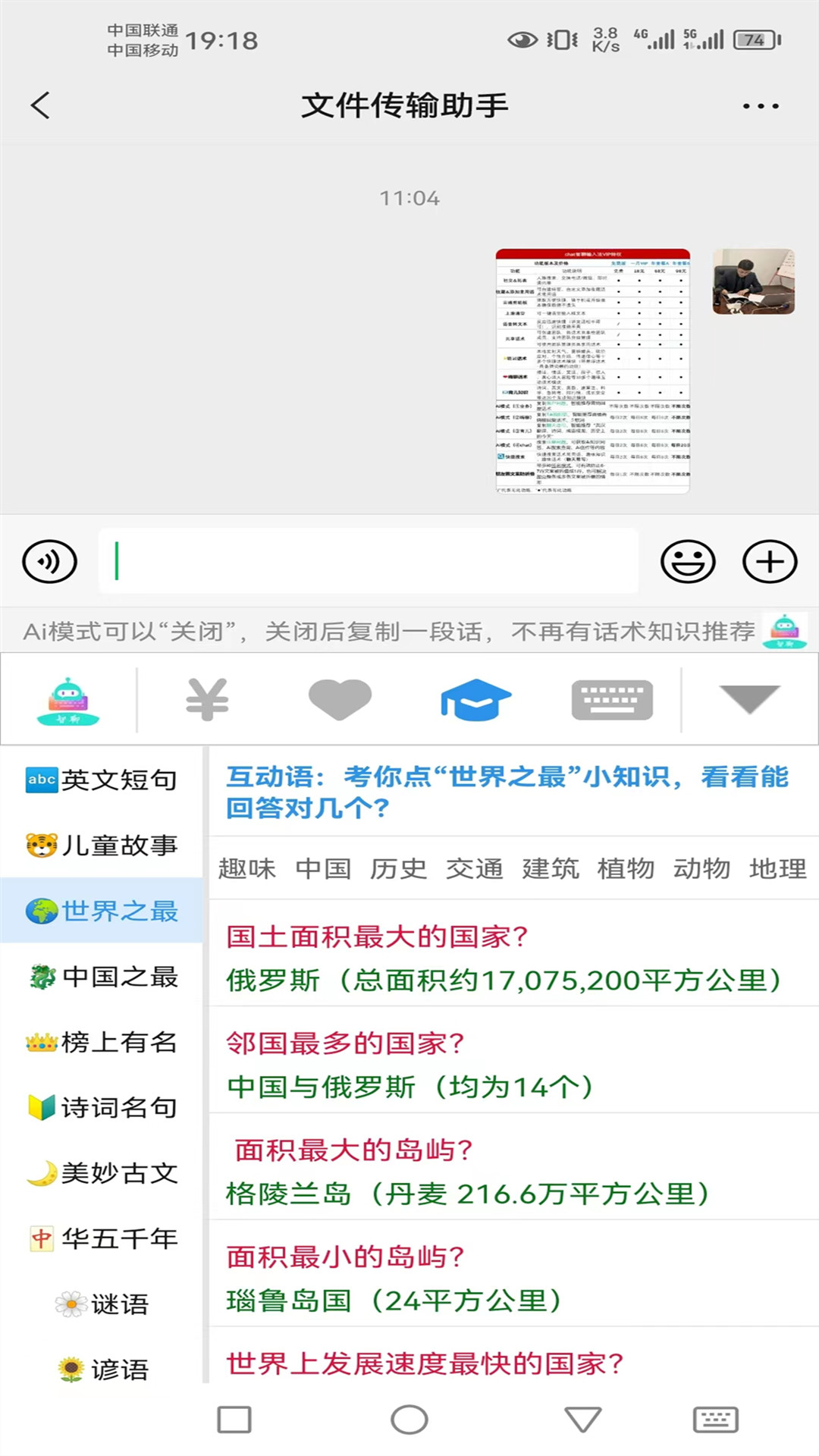Open the 中国之最 category
This screenshot has height=1456, width=819.
pos(102,977)
